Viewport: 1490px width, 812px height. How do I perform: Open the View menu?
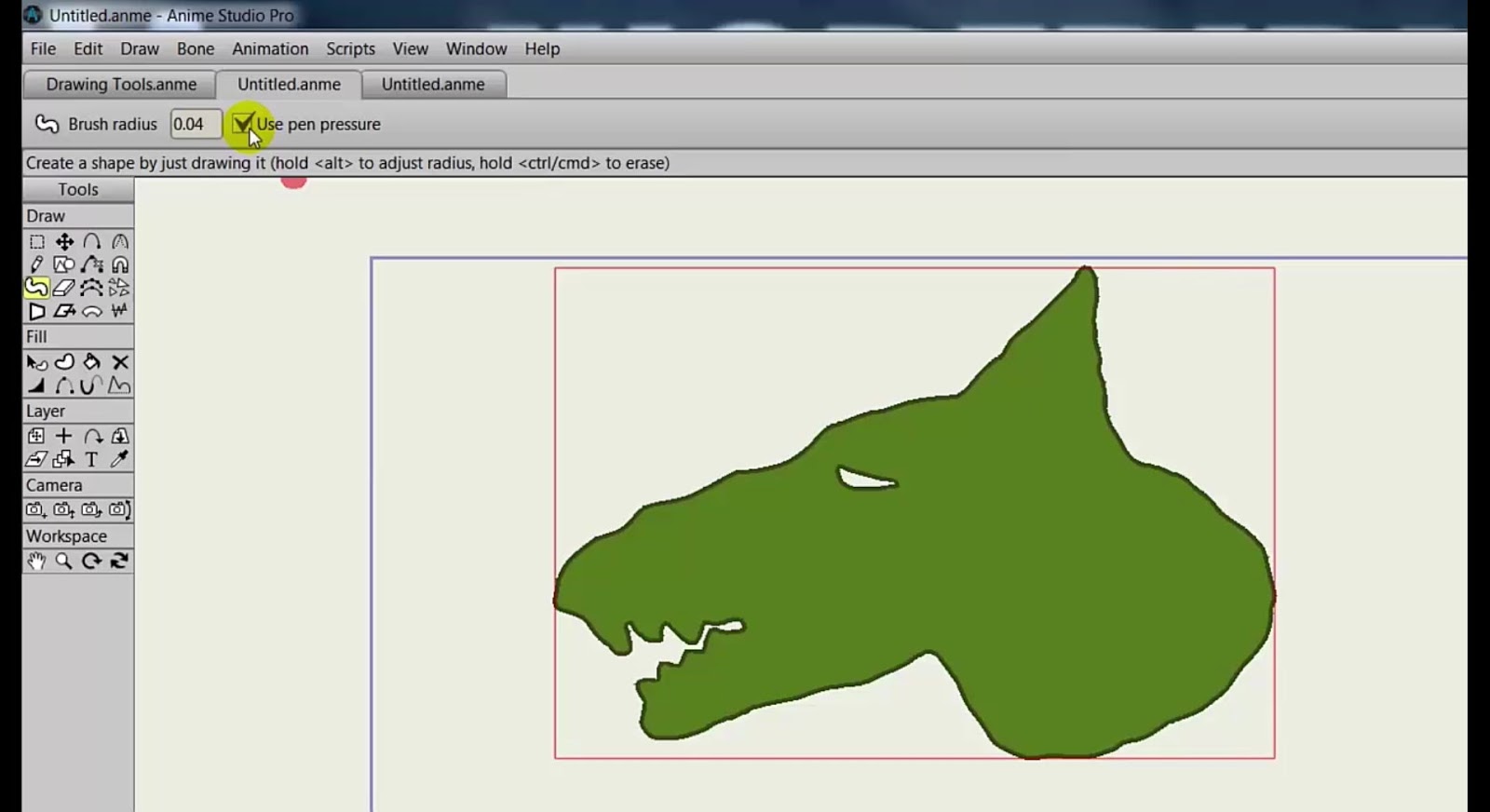(410, 48)
